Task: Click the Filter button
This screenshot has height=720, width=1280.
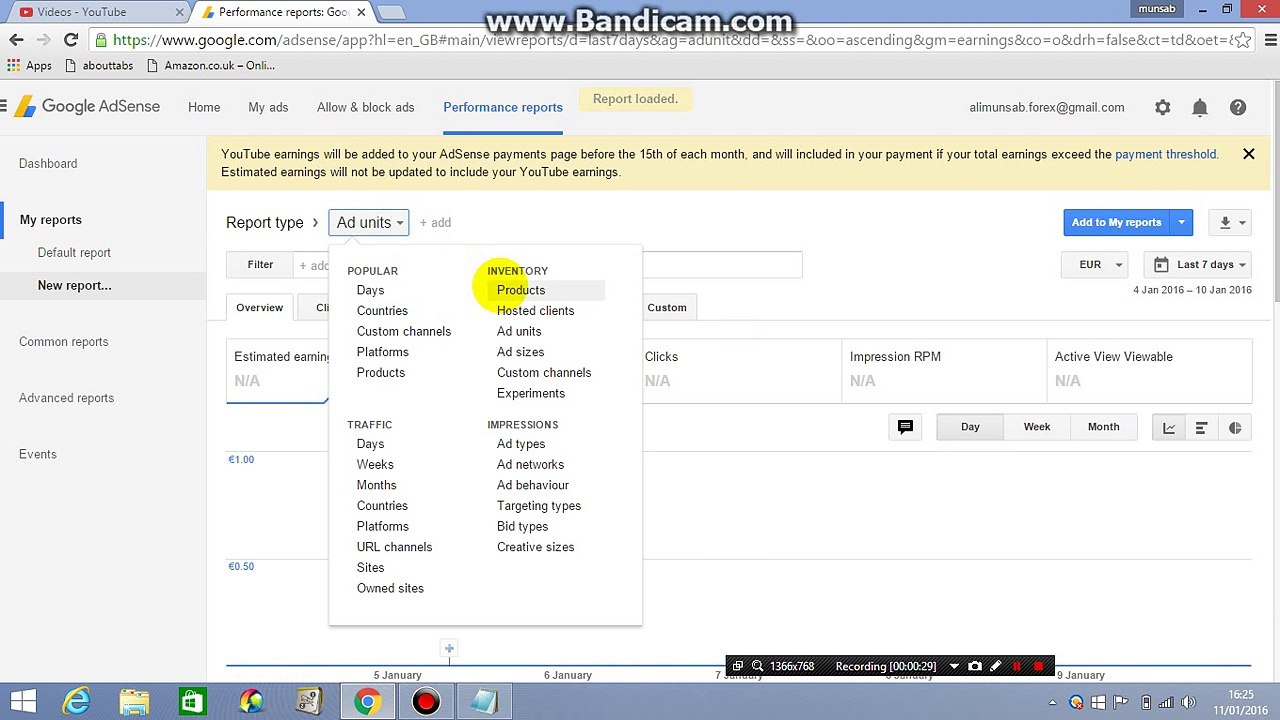Action: [260, 265]
